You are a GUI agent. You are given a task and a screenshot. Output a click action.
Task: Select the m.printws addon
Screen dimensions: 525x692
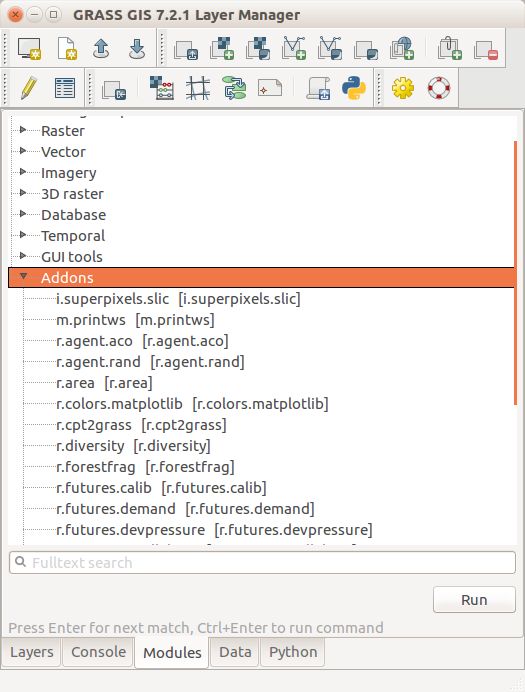(135, 320)
